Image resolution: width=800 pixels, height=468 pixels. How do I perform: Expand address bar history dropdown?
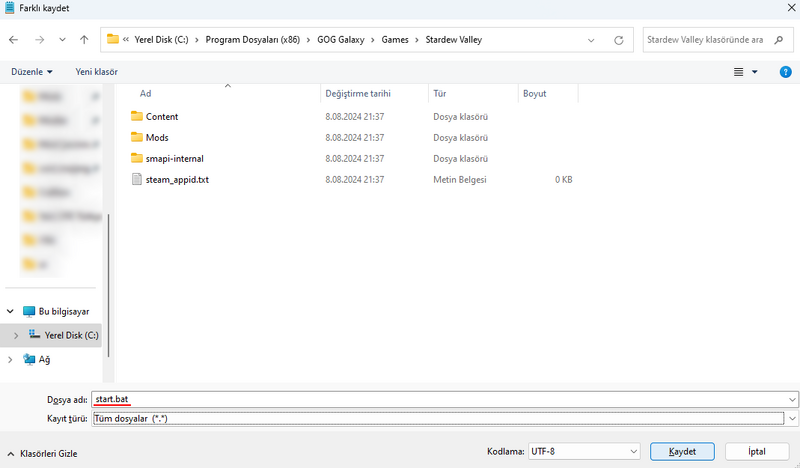591,40
